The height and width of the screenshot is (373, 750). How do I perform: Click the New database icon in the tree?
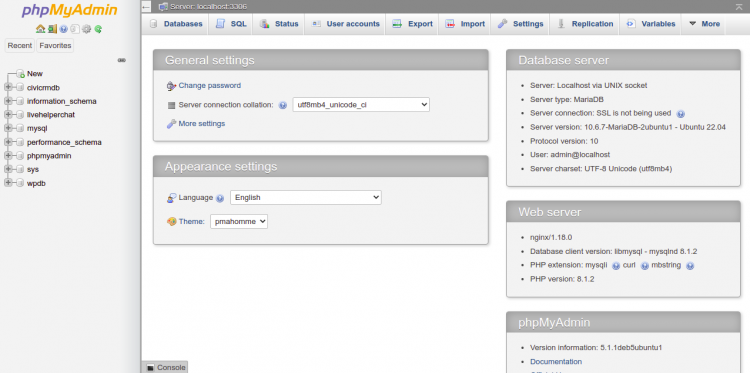pos(20,74)
